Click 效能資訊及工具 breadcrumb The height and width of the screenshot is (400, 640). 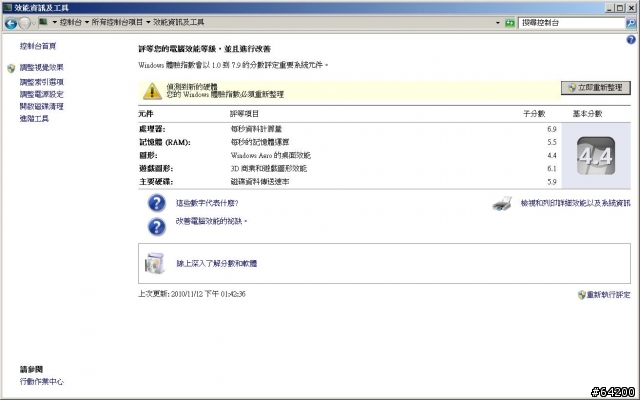coord(179,22)
